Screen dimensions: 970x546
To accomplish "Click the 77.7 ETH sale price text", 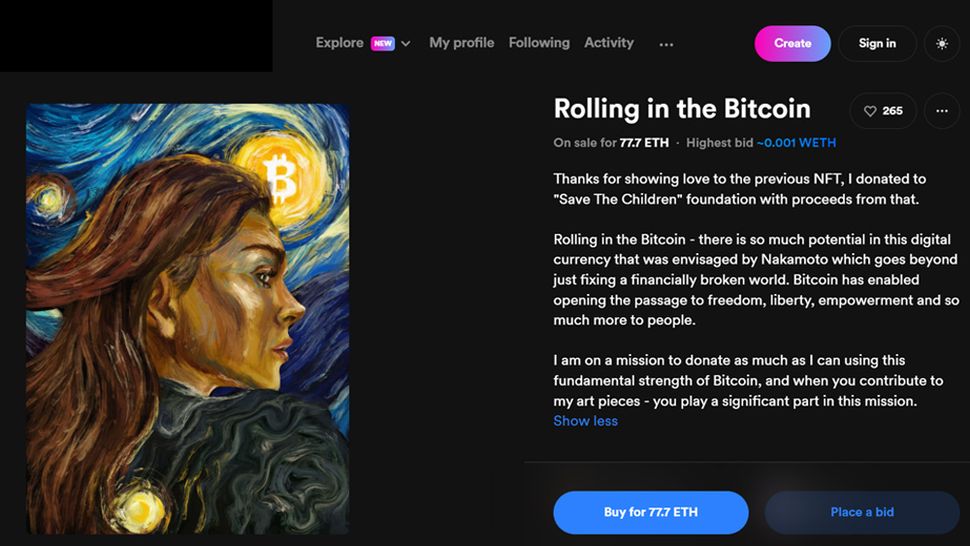I will (x=644, y=143).
